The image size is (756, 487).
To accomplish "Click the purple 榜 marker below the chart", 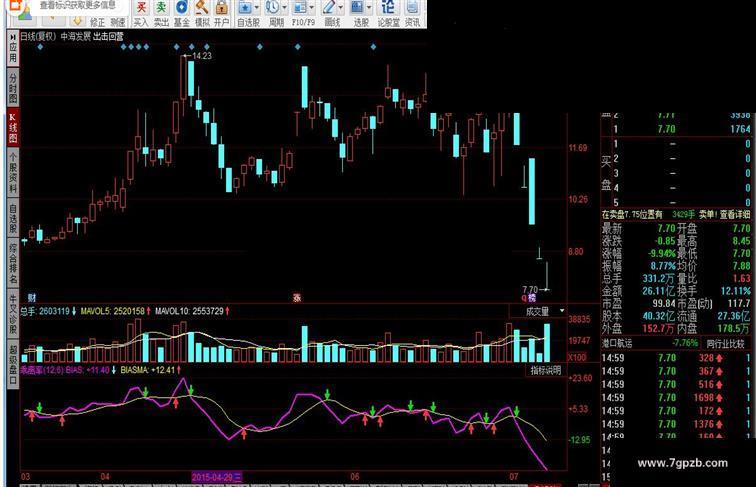I will pyautogui.click(x=532, y=298).
